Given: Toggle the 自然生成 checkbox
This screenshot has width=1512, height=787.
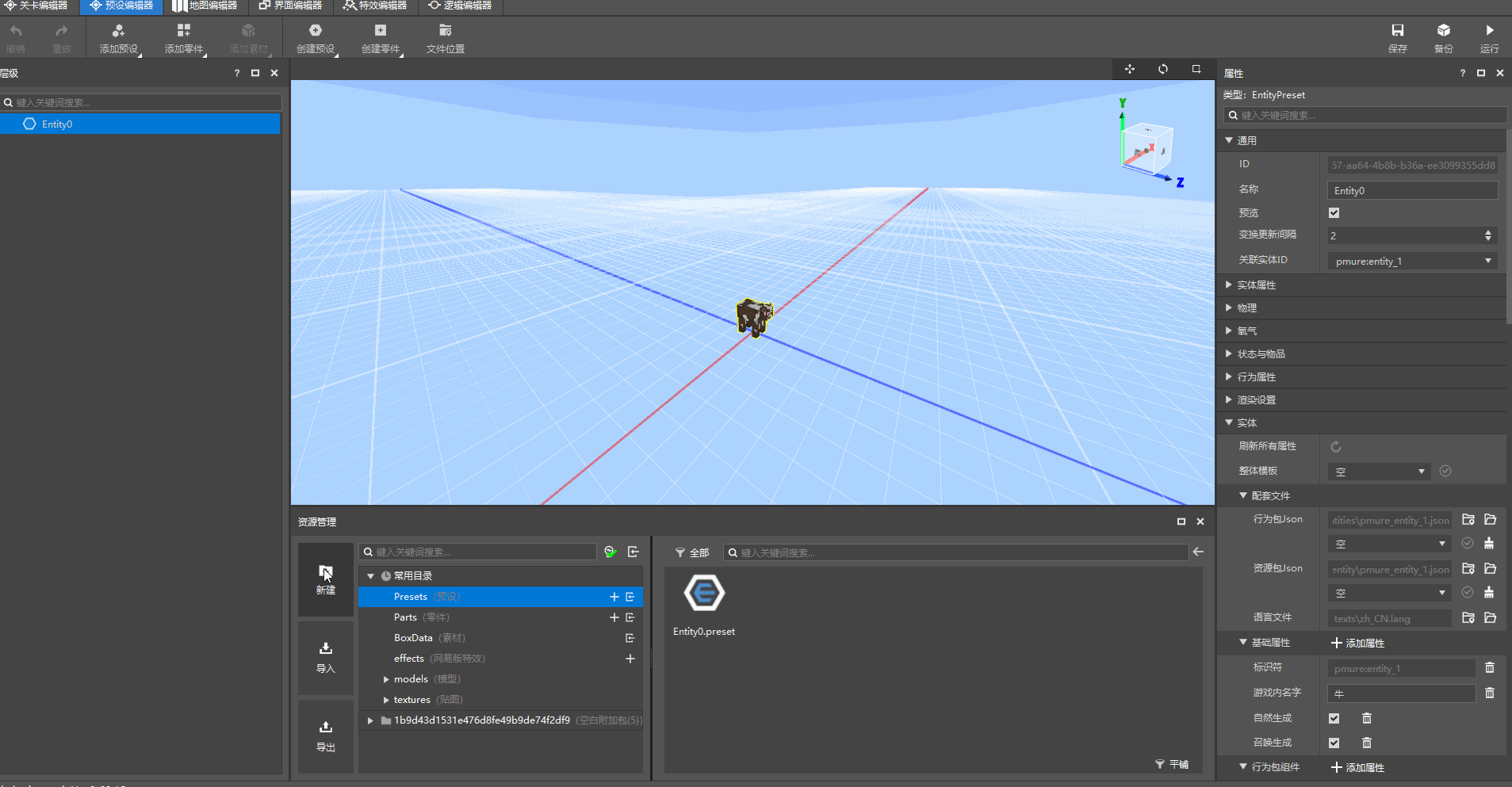Looking at the screenshot, I should 1334,718.
